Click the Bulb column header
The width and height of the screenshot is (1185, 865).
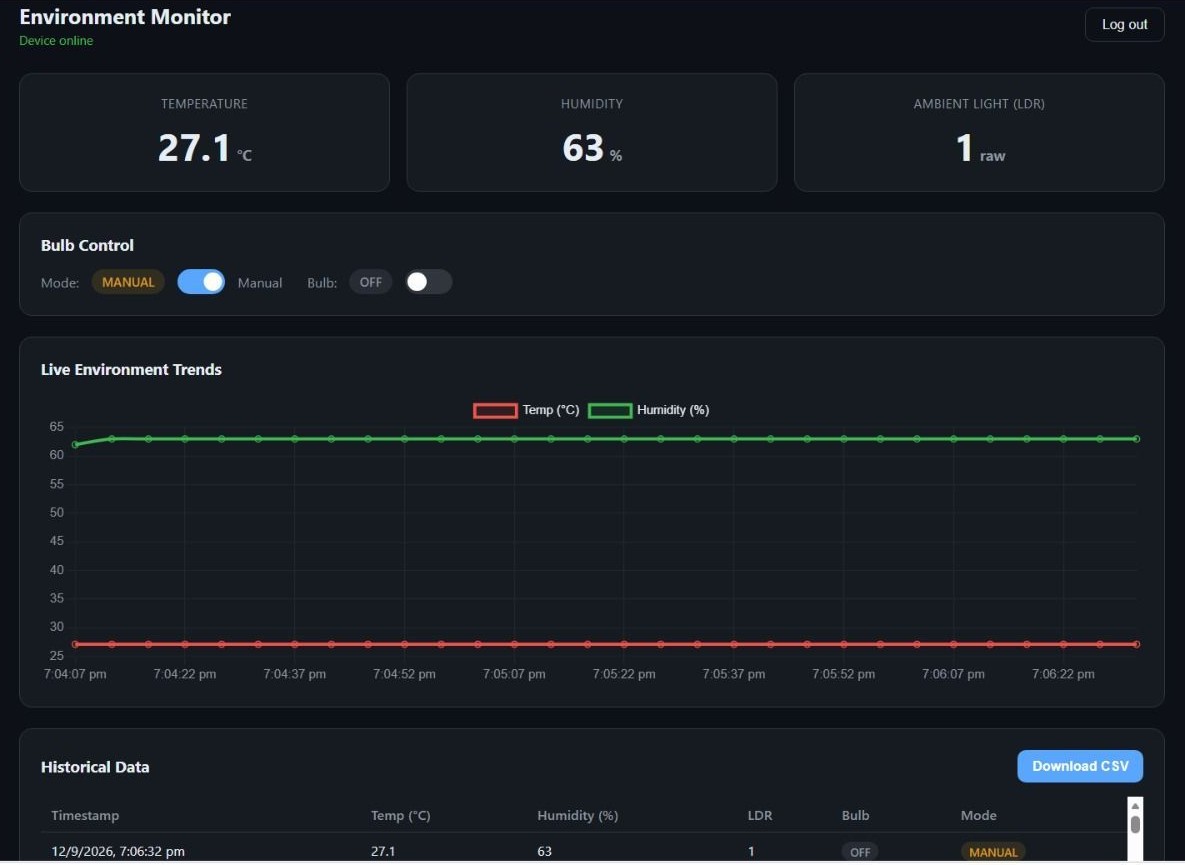(855, 815)
